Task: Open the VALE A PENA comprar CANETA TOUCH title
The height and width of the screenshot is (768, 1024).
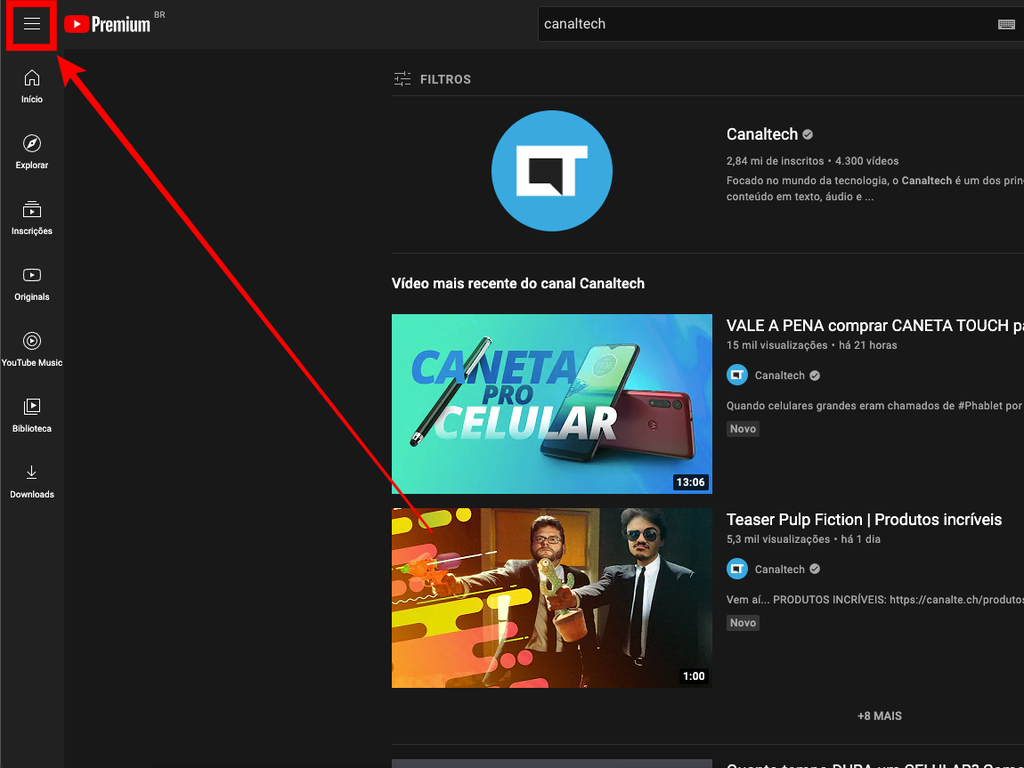Action: coord(874,325)
